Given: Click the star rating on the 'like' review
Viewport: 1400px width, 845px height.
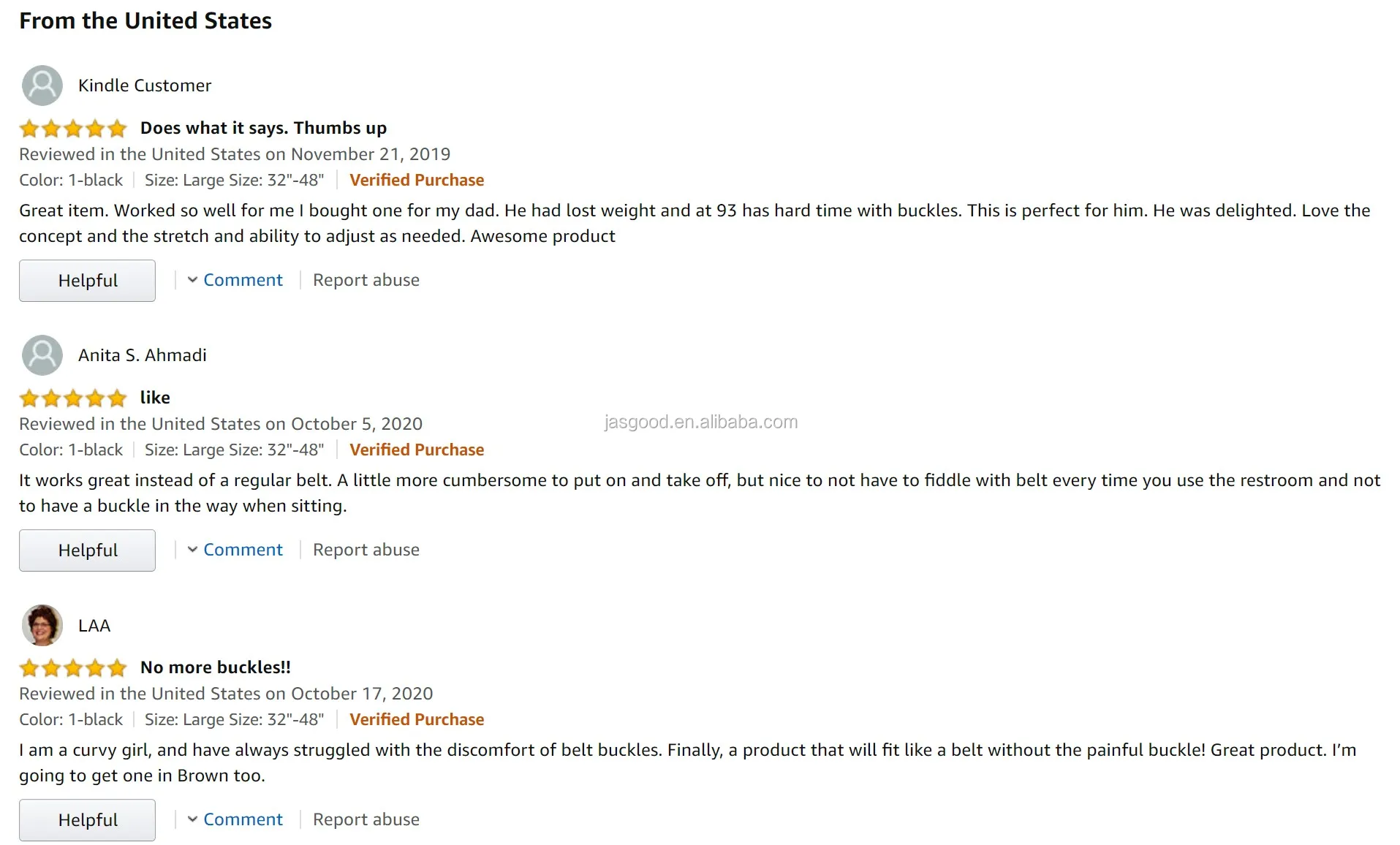Looking at the screenshot, I should click(x=73, y=398).
